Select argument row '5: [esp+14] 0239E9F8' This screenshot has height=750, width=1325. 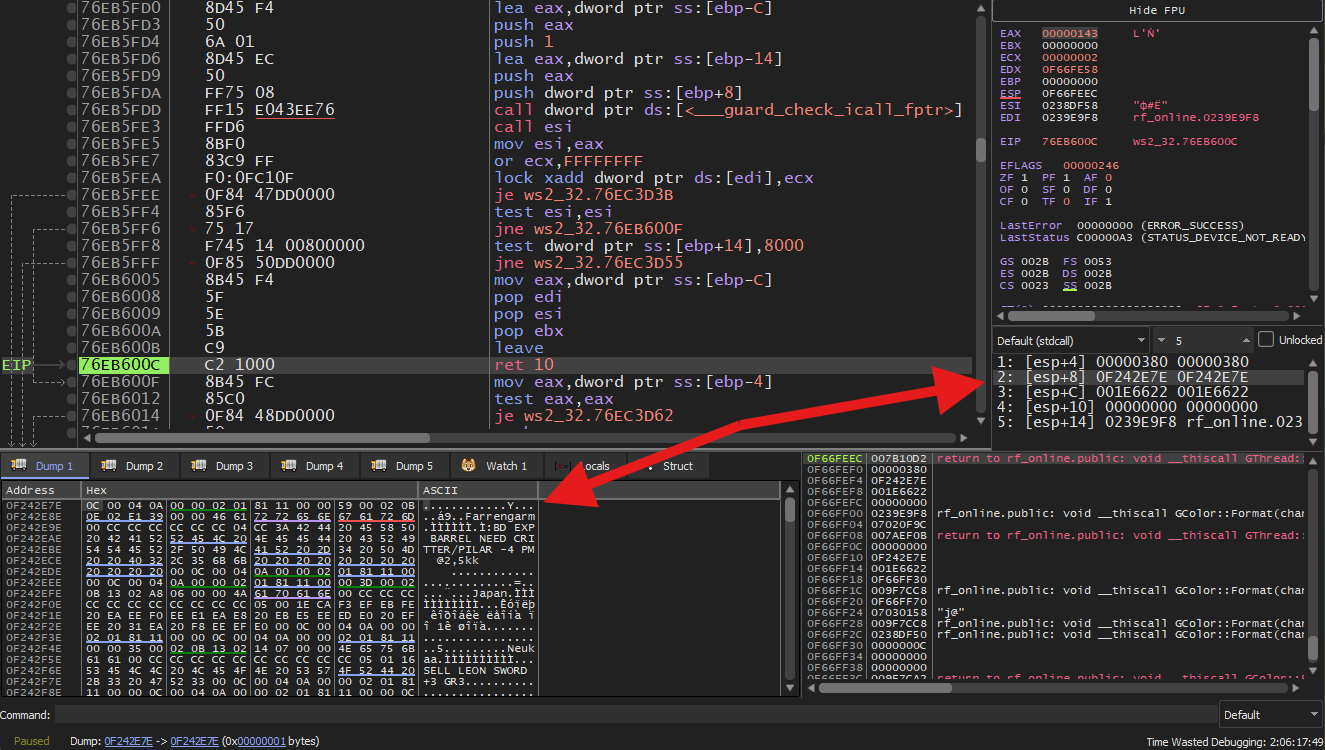[x=1150, y=422]
